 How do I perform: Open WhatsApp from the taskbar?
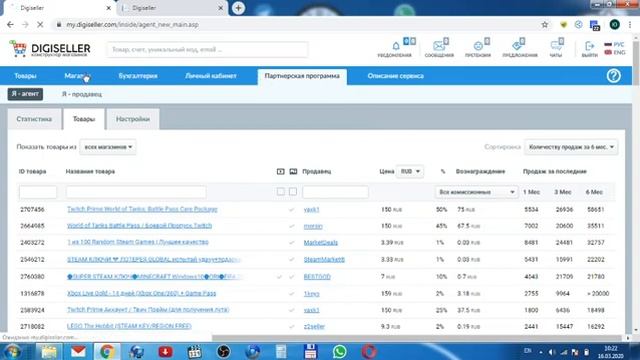pyautogui.click(x=339, y=351)
